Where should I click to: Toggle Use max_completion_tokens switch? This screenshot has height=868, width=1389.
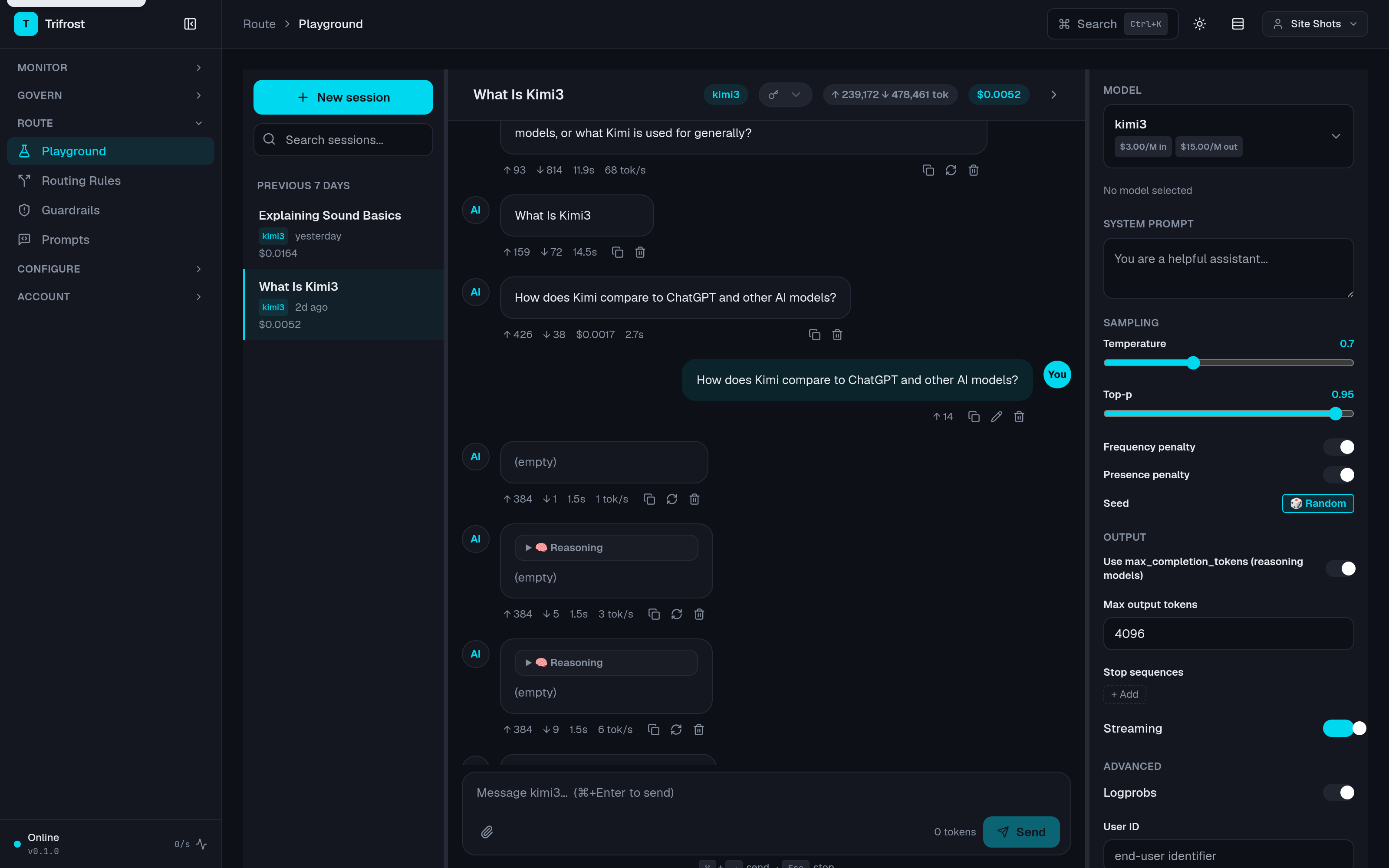1340,569
